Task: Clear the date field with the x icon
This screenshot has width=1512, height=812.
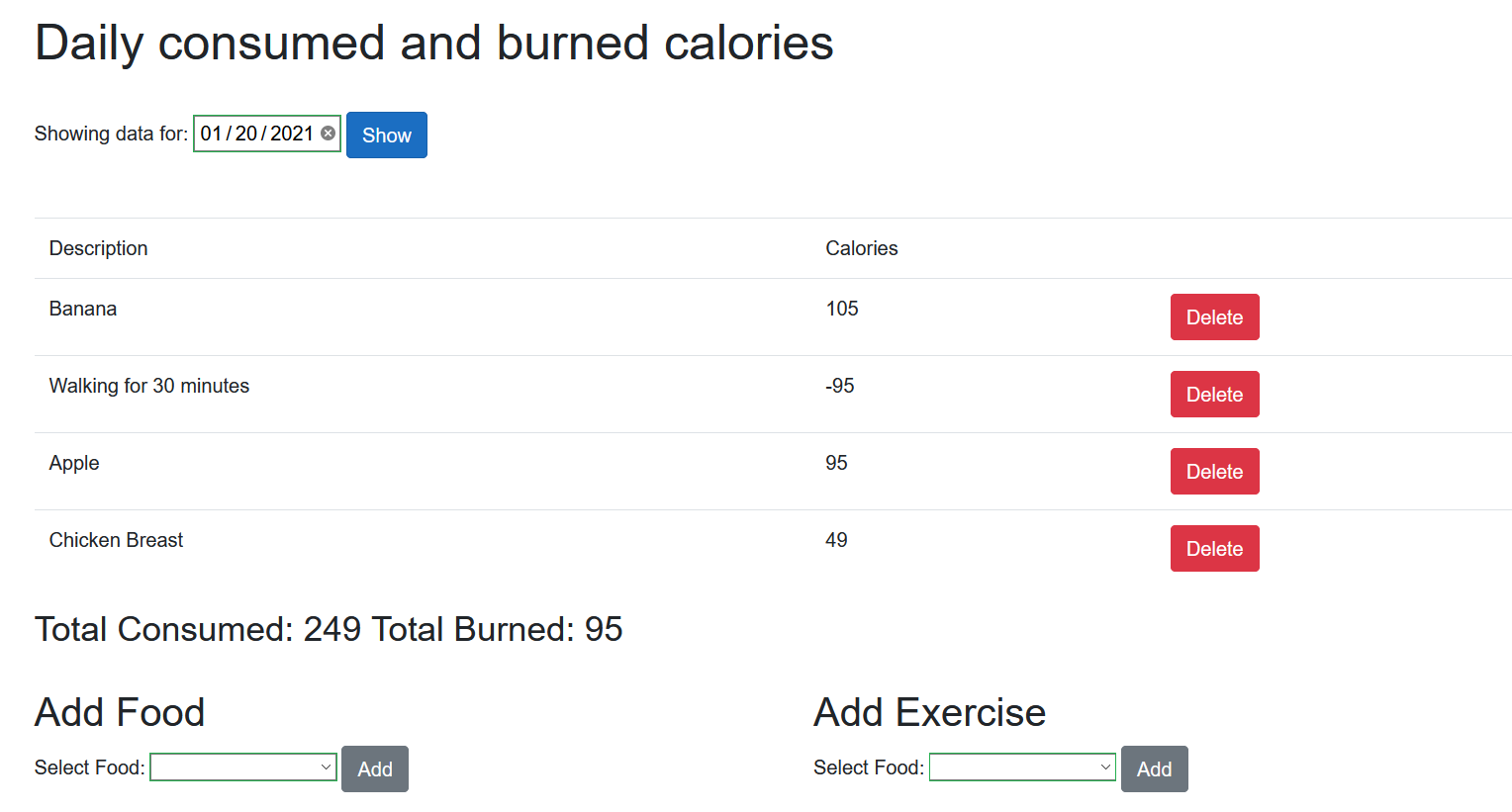Action: (x=329, y=134)
